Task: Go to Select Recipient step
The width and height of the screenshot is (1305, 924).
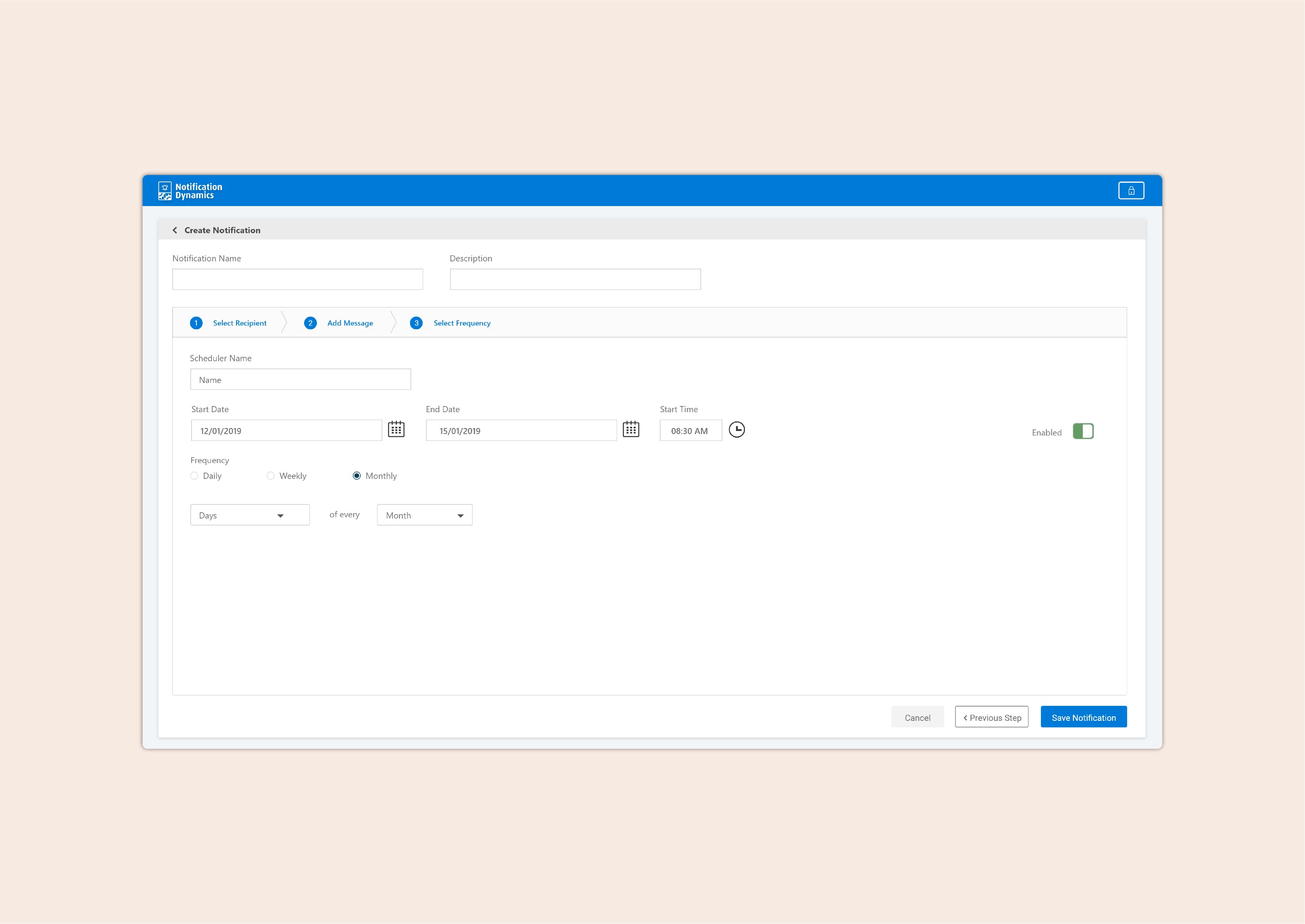Action: [239, 322]
